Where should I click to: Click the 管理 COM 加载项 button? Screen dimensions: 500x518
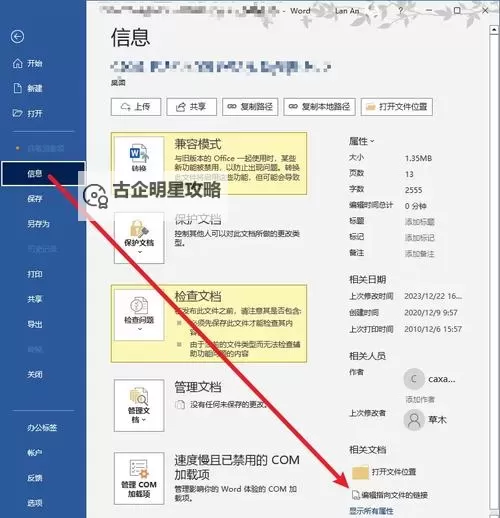[x=139, y=478]
